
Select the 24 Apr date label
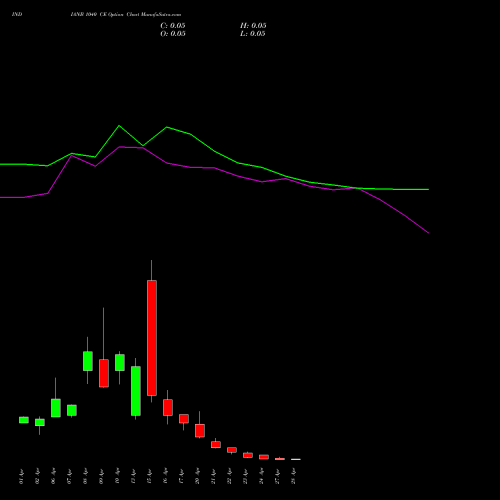pyautogui.click(x=261, y=477)
